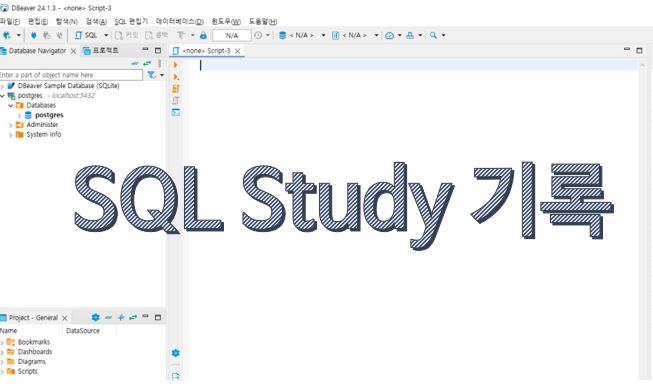653x392 pixels.
Task: Open the 윈도우 (Window) menu
Action: 226,22
